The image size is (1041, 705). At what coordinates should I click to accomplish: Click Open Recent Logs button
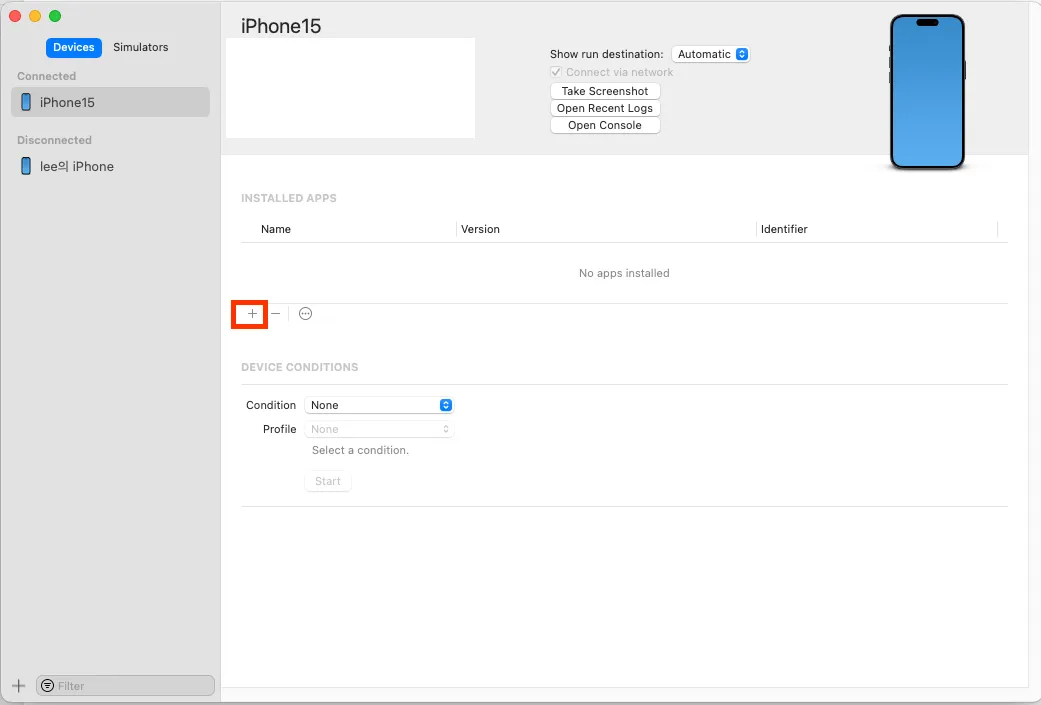click(605, 108)
